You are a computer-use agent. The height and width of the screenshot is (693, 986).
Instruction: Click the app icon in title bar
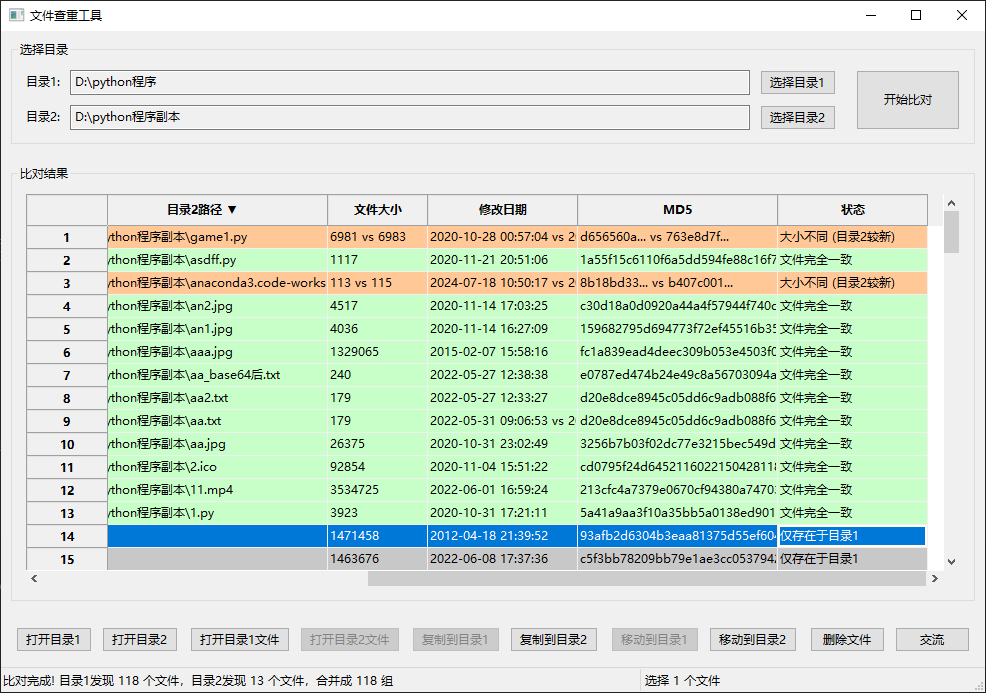[14, 14]
